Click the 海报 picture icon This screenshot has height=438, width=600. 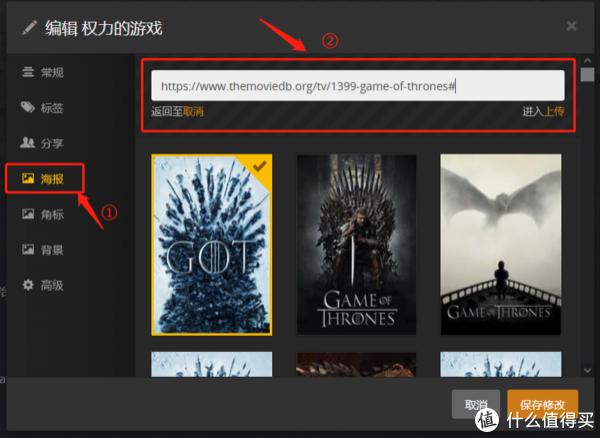point(28,179)
